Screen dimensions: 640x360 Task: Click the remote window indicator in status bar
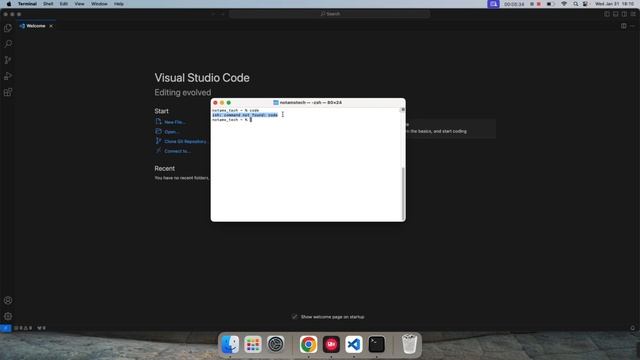click(x=5, y=328)
